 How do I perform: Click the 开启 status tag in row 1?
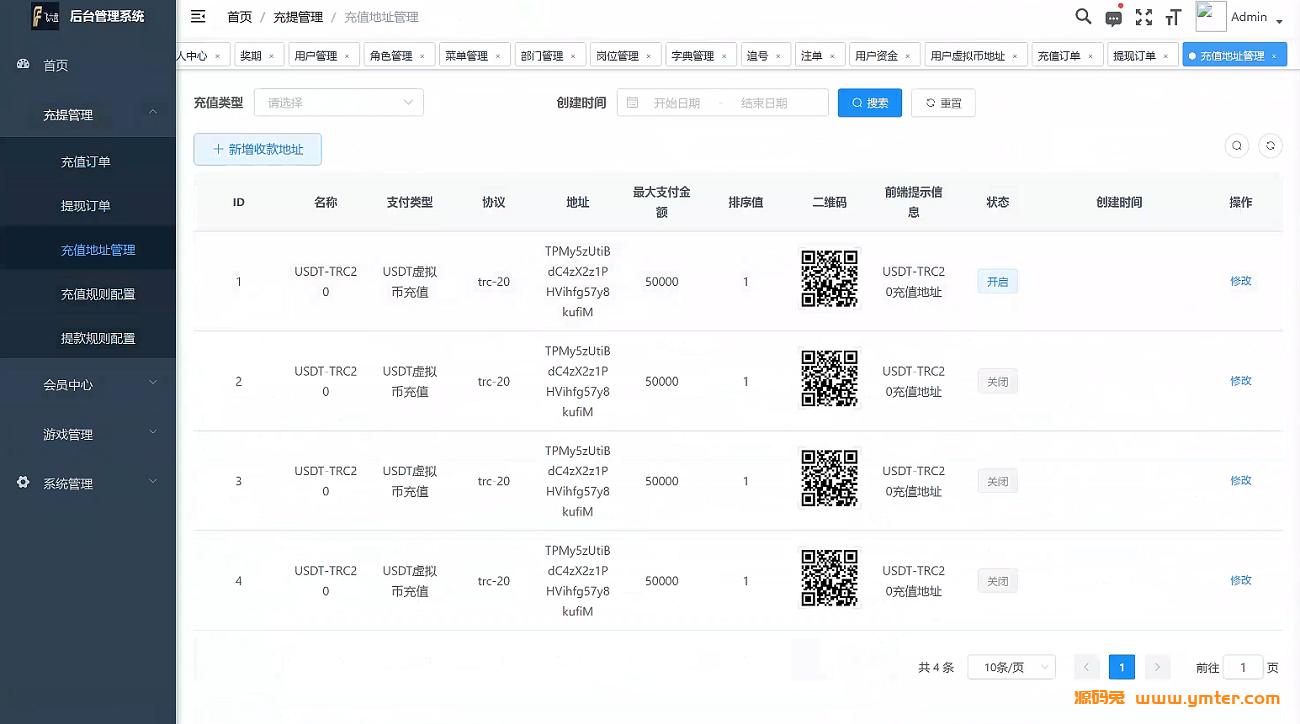point(998,282)
